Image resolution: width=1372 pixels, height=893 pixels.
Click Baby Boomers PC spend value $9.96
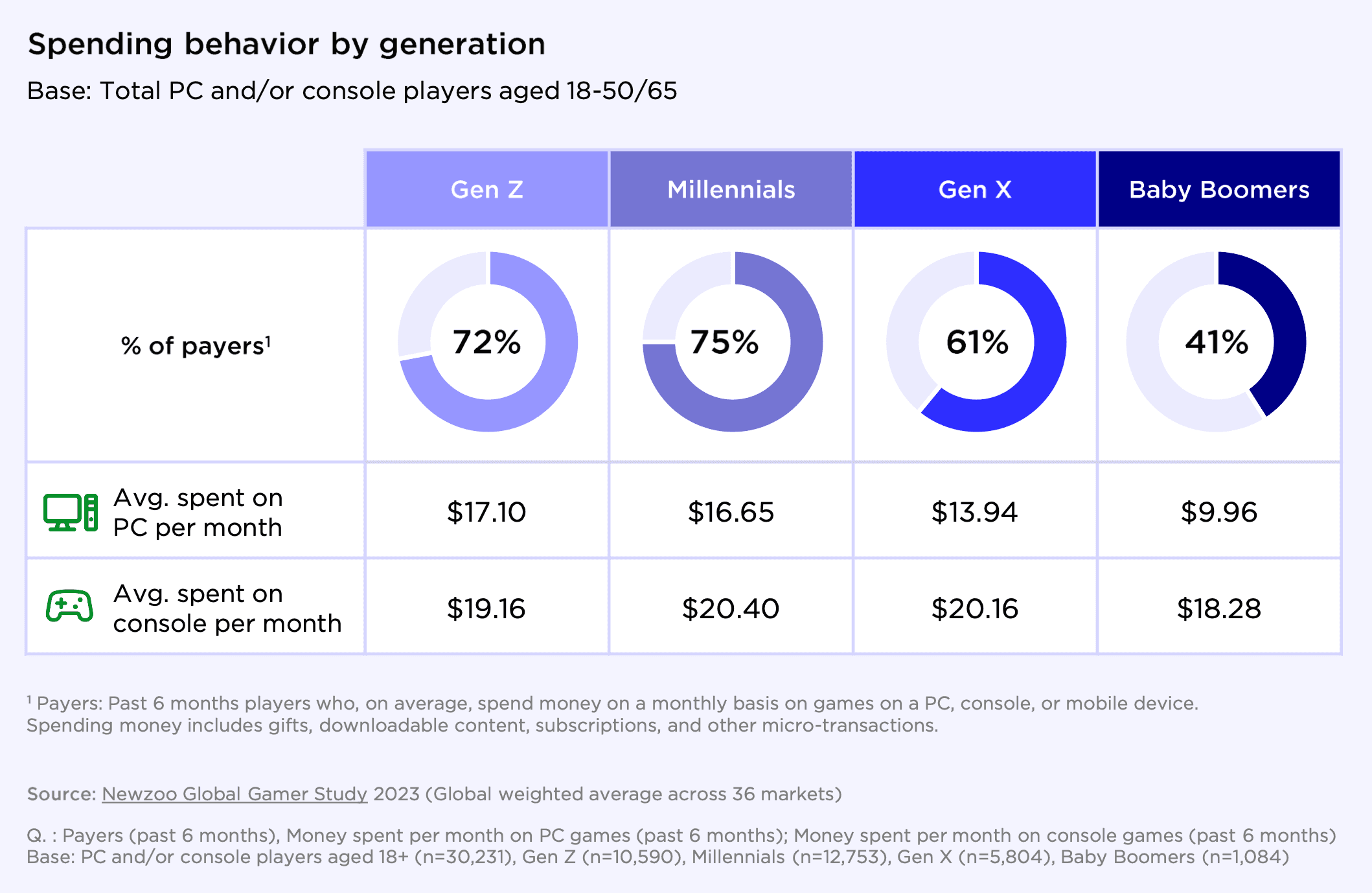[x=1219, y=512]
